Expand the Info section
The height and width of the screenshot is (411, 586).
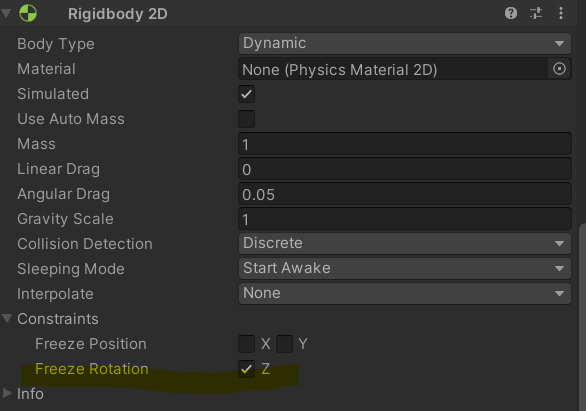[x=7, y=393]
